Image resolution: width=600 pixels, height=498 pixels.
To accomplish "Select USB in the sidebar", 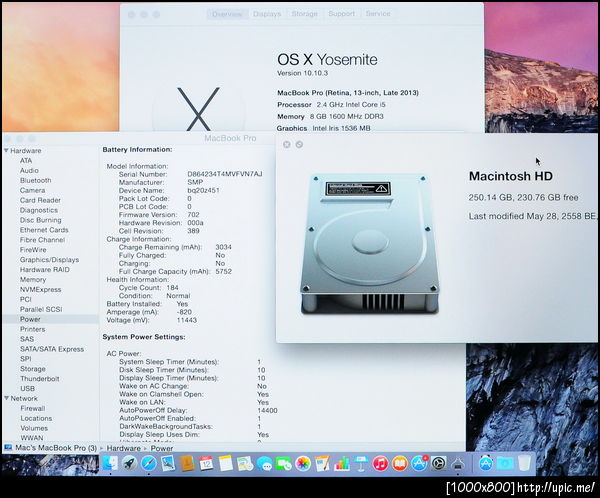I will click(28, 389).
